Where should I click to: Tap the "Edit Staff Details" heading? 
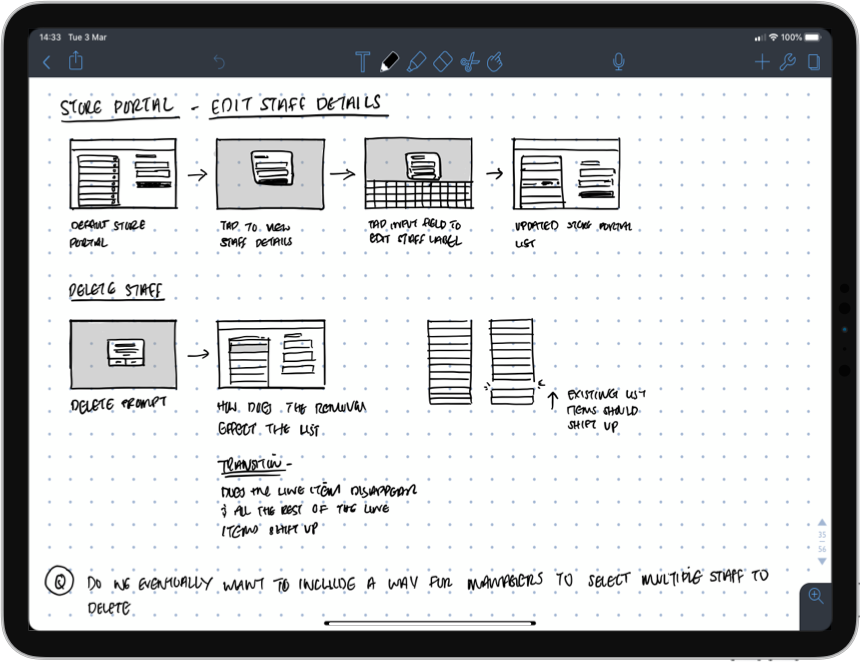point(297,104)
